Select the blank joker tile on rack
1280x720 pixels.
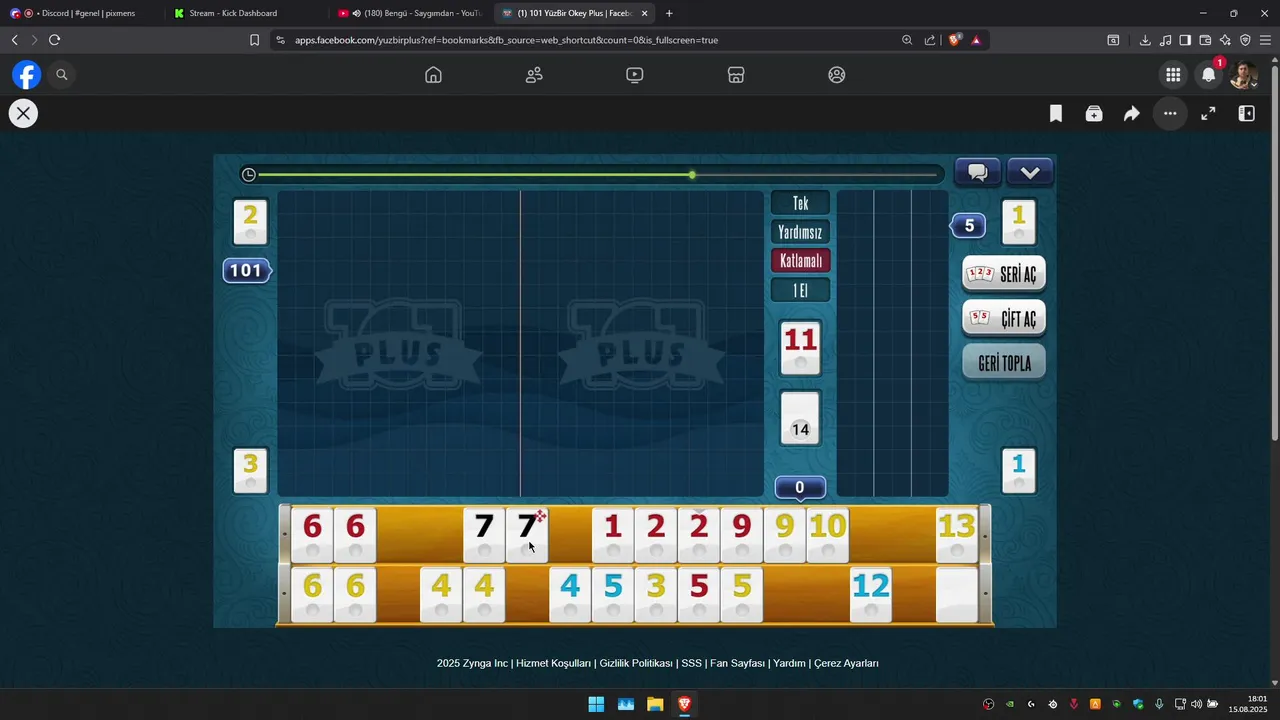[x=956, y=594]
